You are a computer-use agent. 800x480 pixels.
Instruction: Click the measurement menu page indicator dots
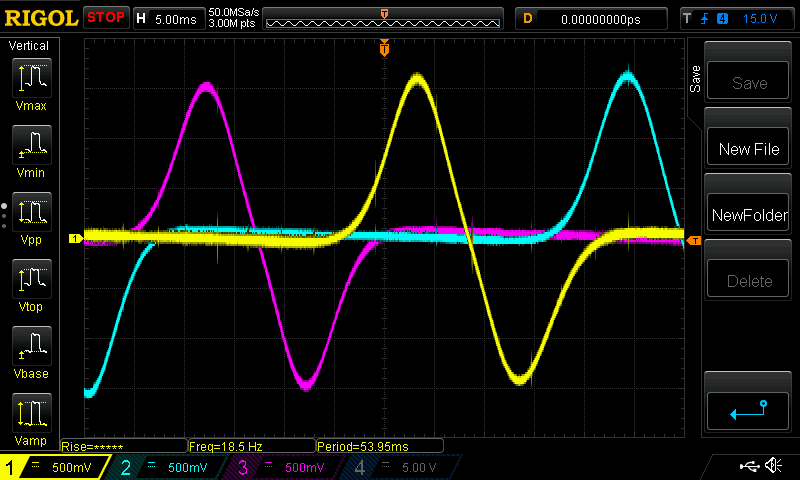[x=4, y=216]
